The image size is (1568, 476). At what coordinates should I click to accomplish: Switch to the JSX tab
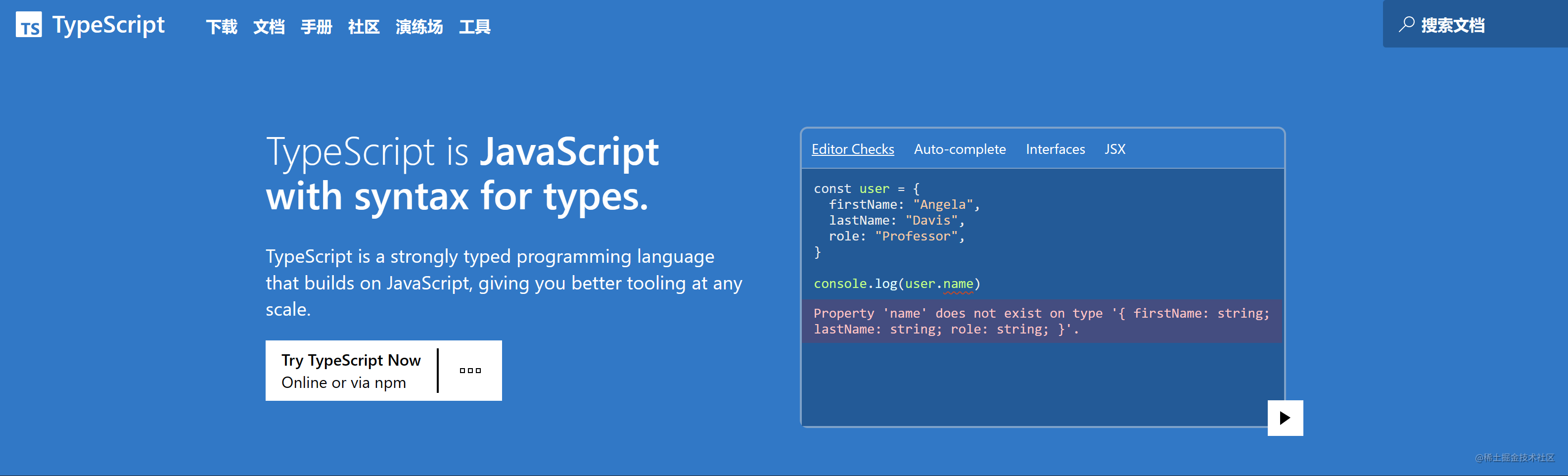(1115, 149)
